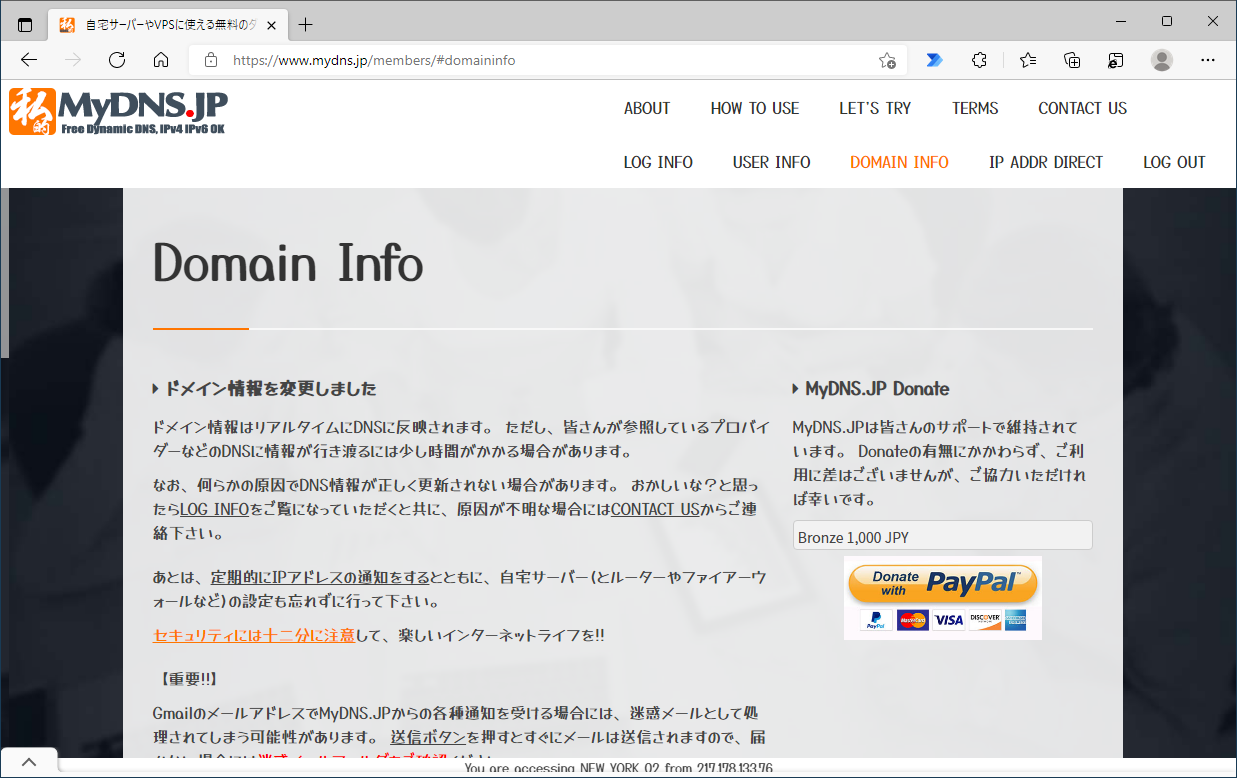This screenshot has height=778, width=1237.
Task: Reload the current page
Action: (x=116, y=60)
